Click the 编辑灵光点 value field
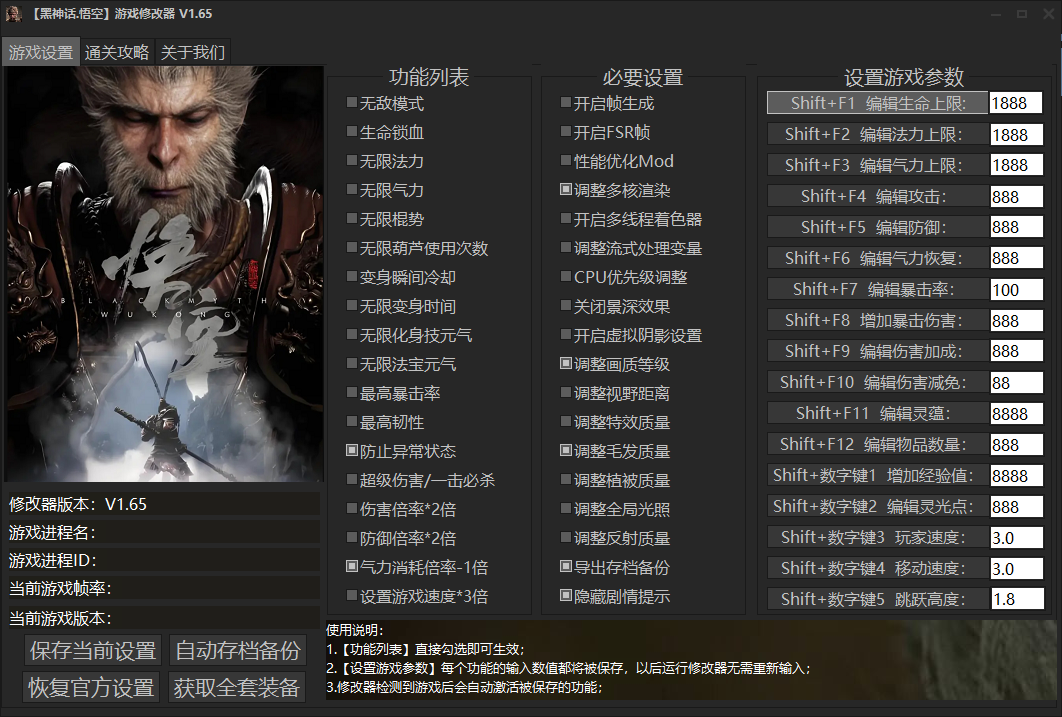Image resolution: width=1062 pixels, height=717 pixels. (1016, 506)
